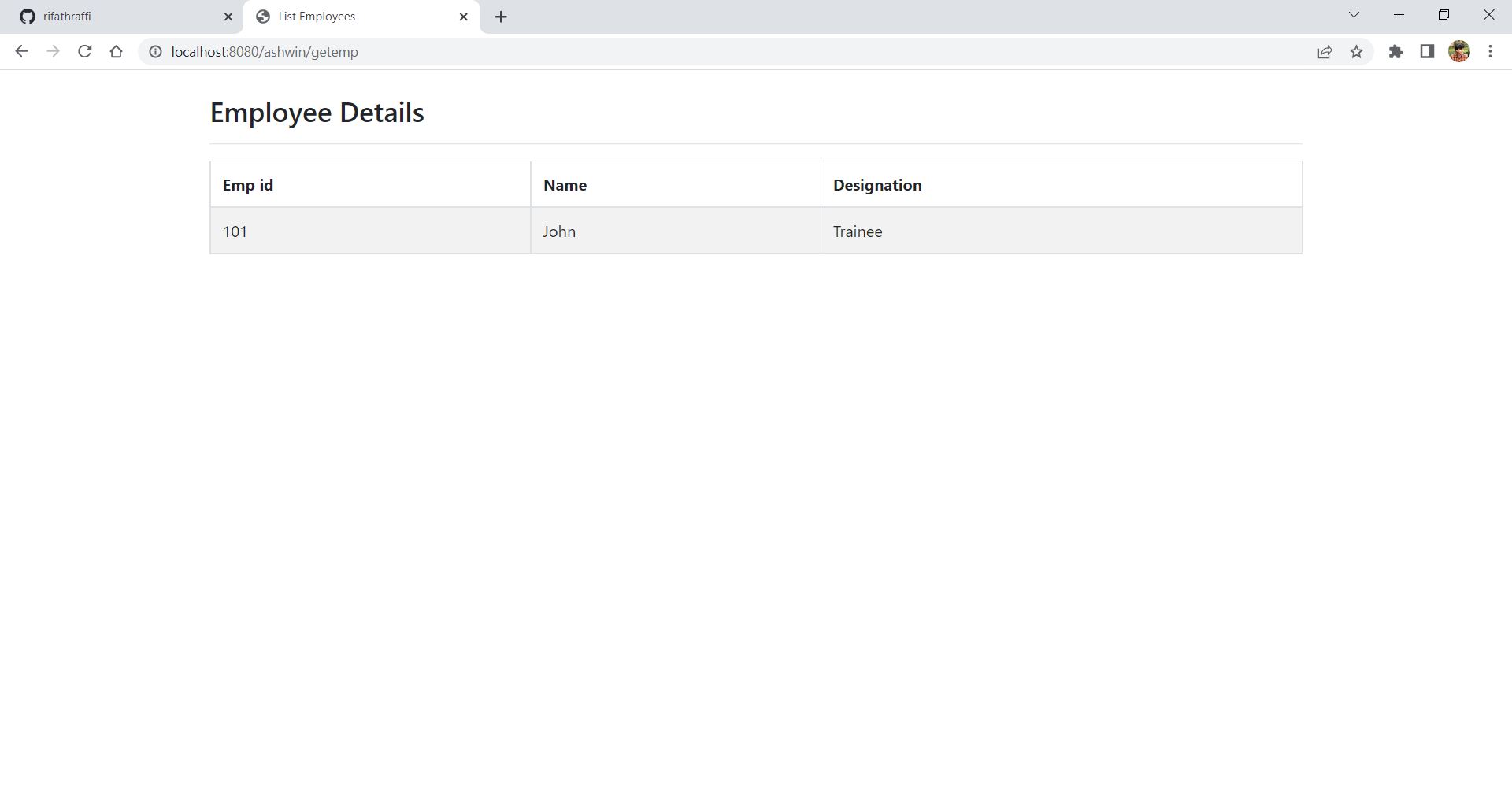Open a new browser tab
The width and height of the screenshot is (1512, 811).
501,16
